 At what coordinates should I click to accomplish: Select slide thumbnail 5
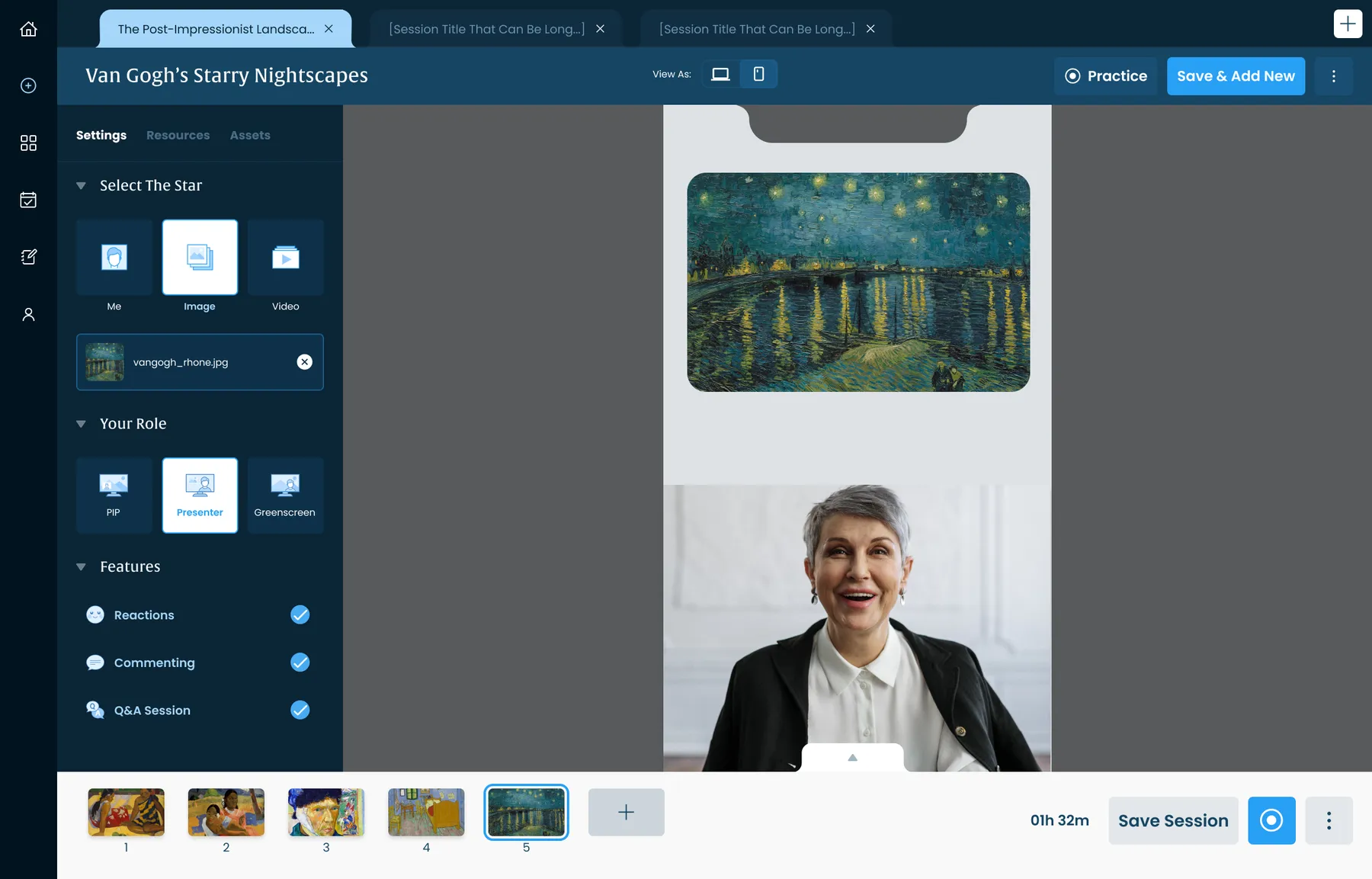coord(526,812)
